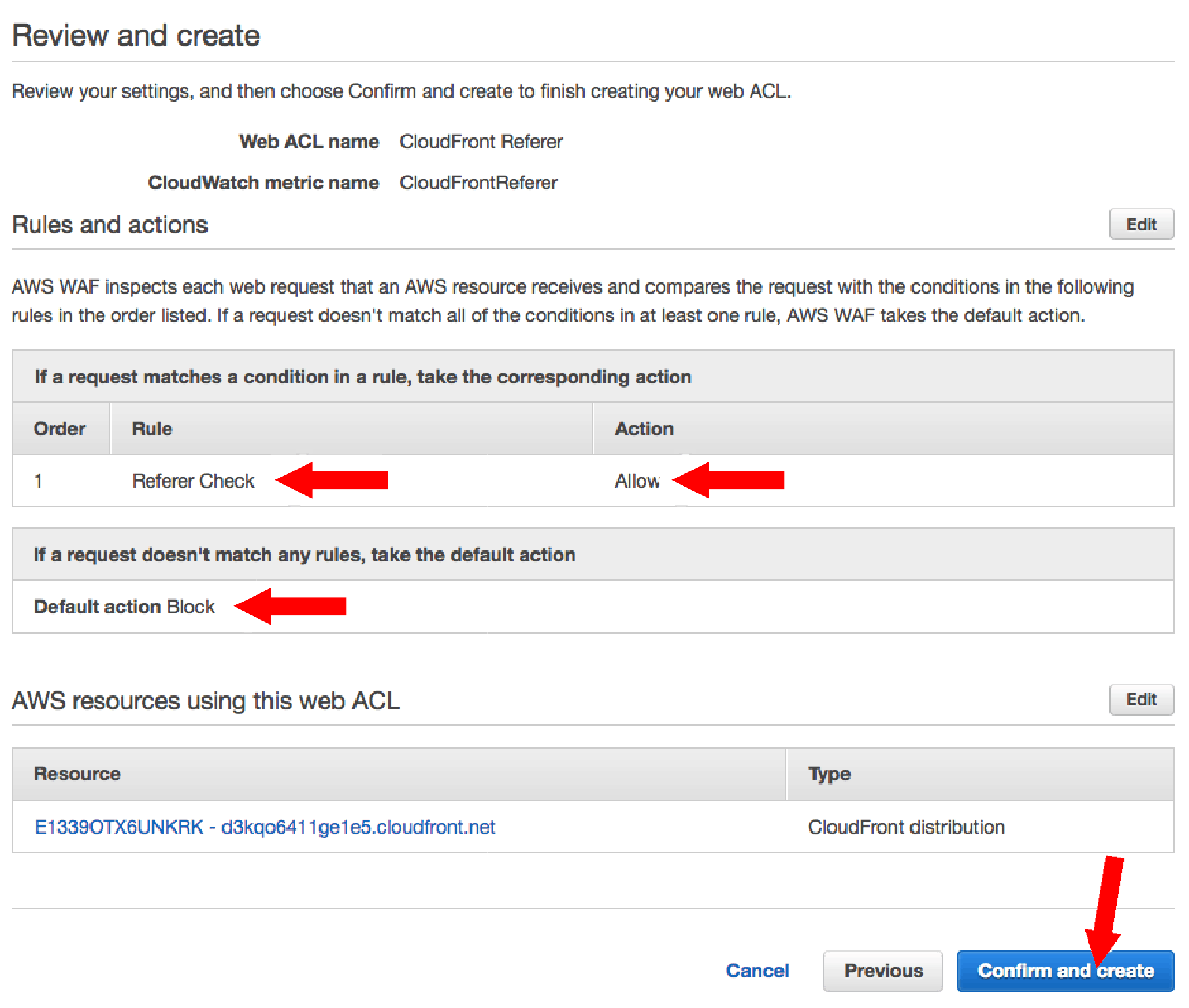Viewport: 1189px width, 1008px height.
Task: Edit the Rules and actions section
Action: (1141, 225)
